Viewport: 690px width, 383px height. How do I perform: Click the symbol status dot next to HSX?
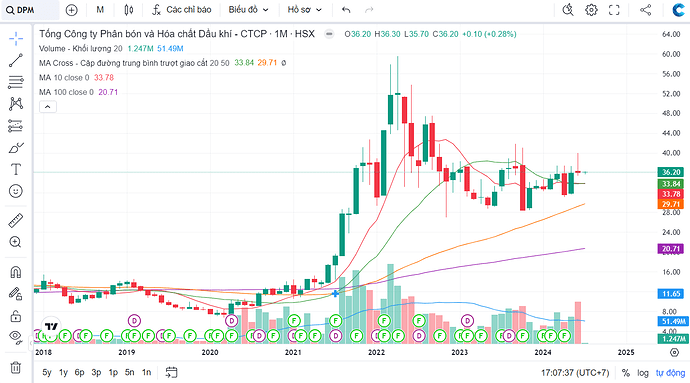point(329,34)
